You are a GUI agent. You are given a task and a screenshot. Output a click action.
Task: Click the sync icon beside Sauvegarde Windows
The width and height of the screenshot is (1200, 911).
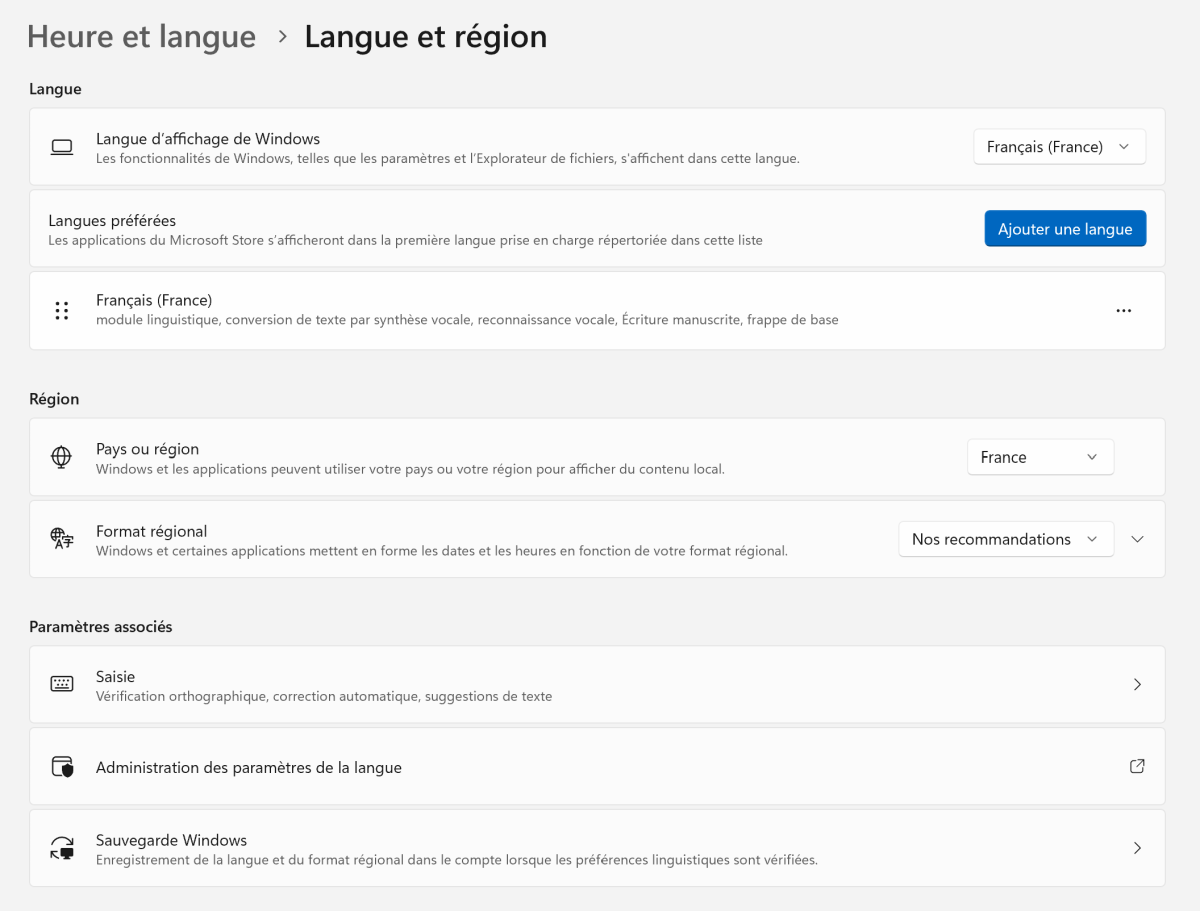[62, 849]
